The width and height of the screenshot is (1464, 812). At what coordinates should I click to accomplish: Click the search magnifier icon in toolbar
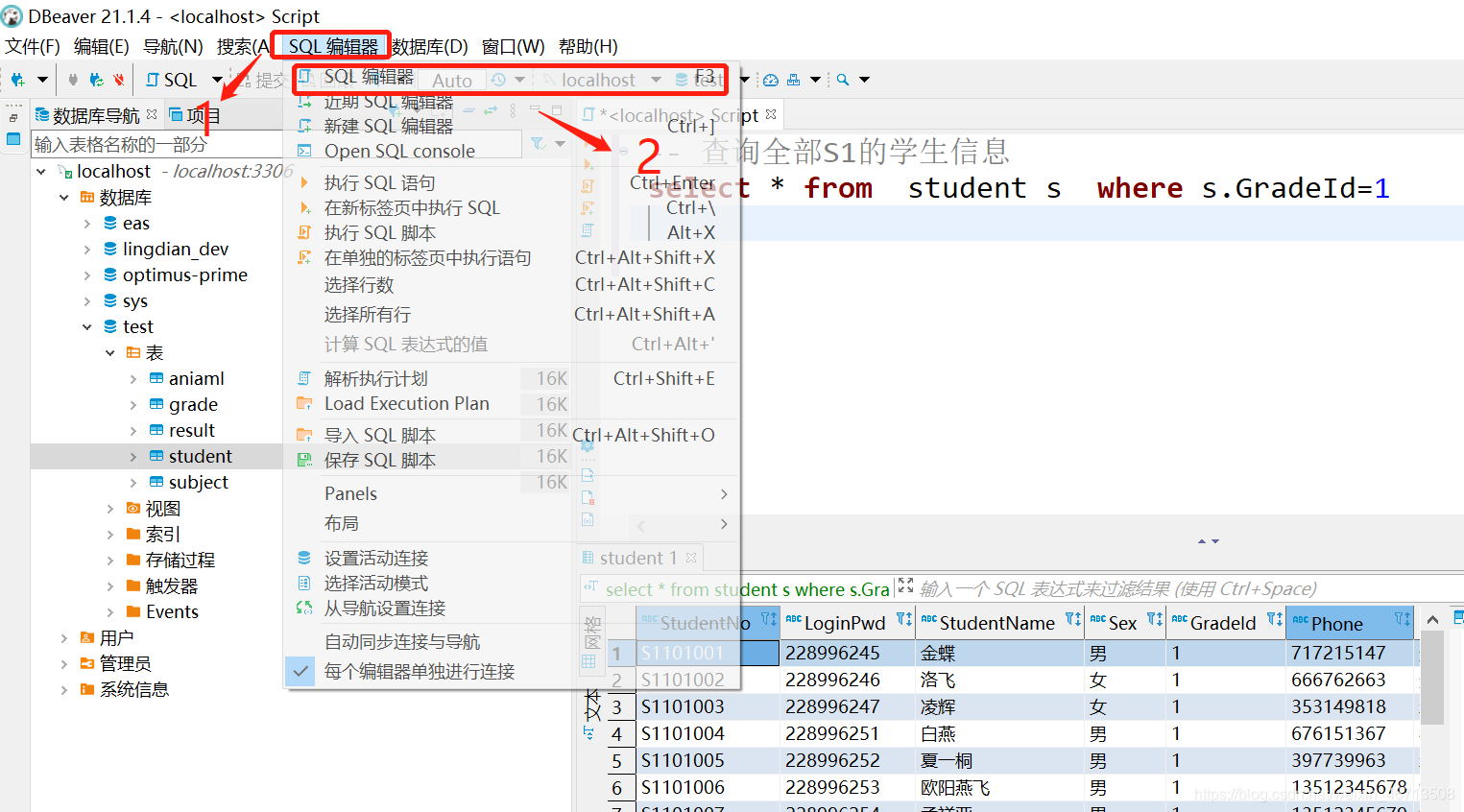[843, 80]
